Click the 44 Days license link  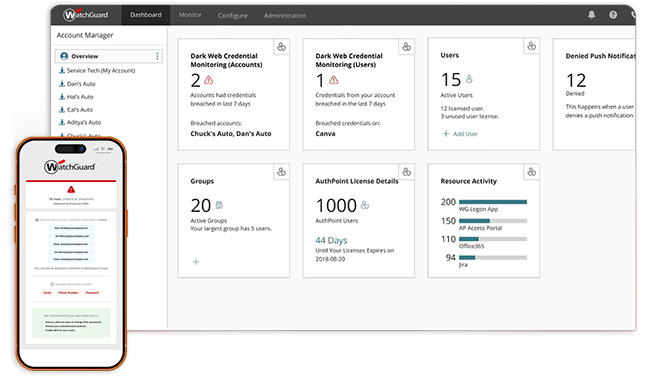coord(331,240)
